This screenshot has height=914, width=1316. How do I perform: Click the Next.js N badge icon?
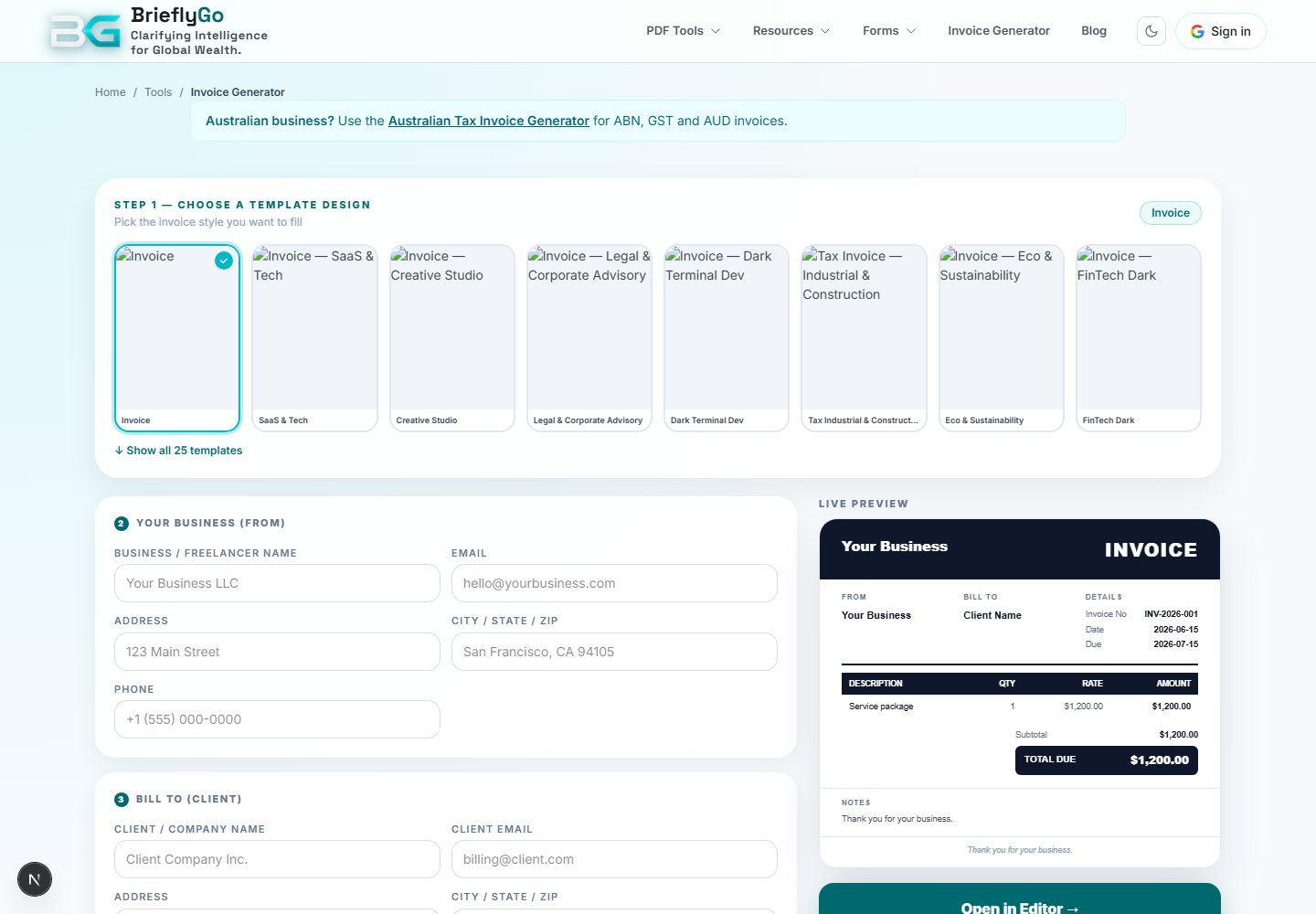point(35,879)
